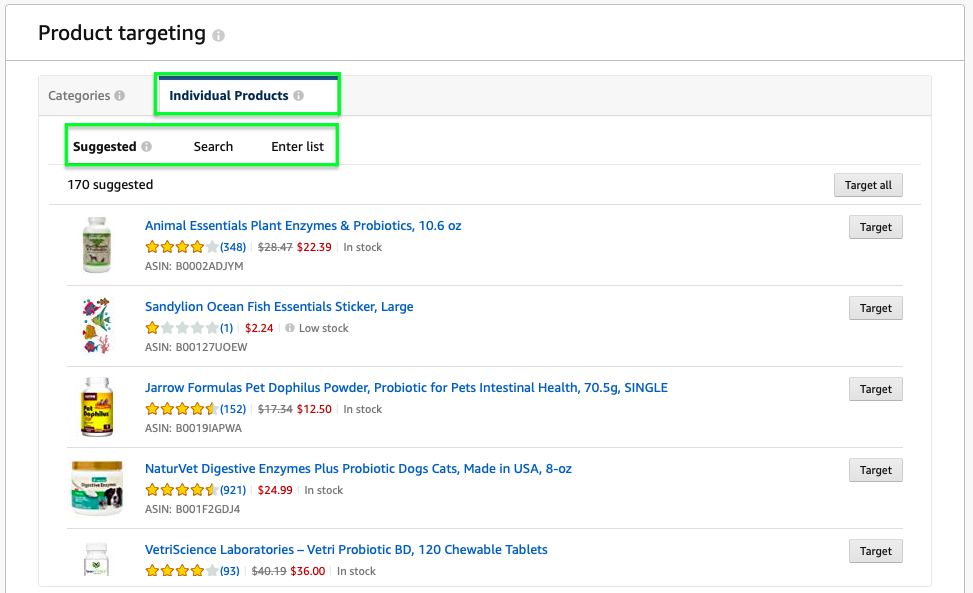Image resolution: width=973 pixels, height=593 pixels.
Task: Click the info icon beside Categories tab
Action: coord(120,96)
